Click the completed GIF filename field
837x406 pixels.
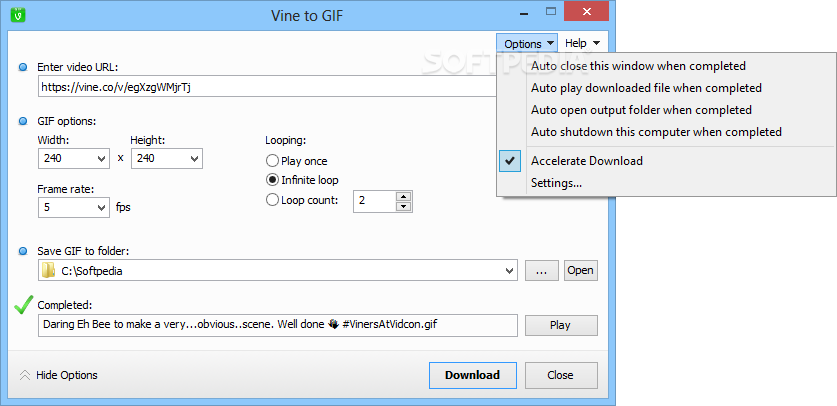(278, 325)
